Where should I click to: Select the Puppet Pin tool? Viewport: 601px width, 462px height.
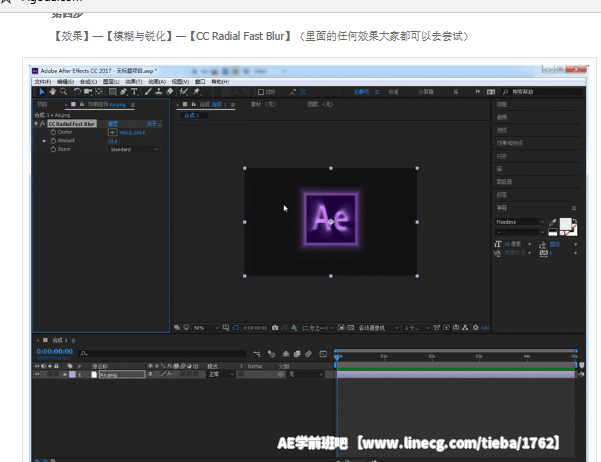tap(197, 92)
